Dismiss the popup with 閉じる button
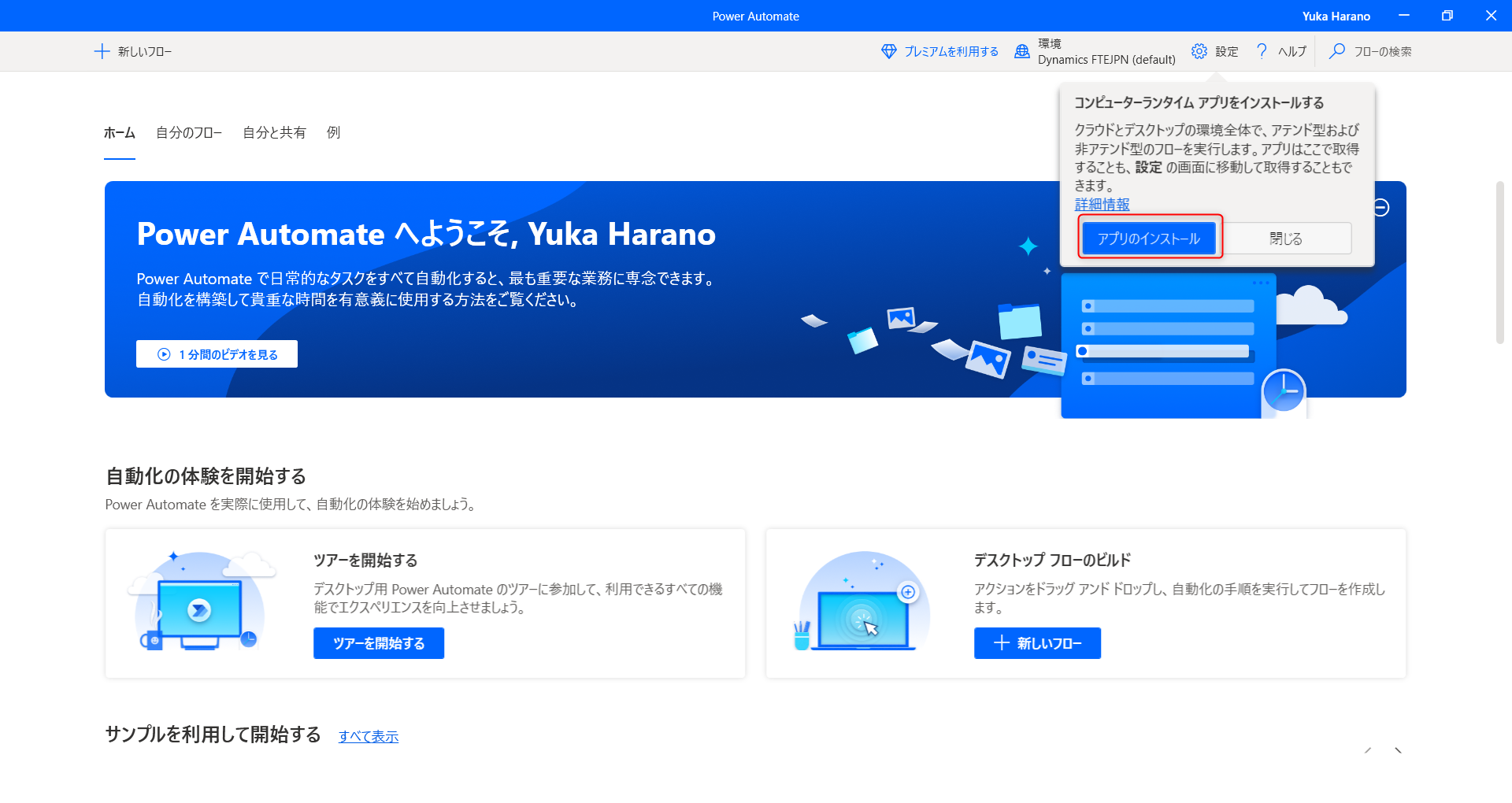The height and width of the screenshot is (803, 1512). [x=1285, y=239]
